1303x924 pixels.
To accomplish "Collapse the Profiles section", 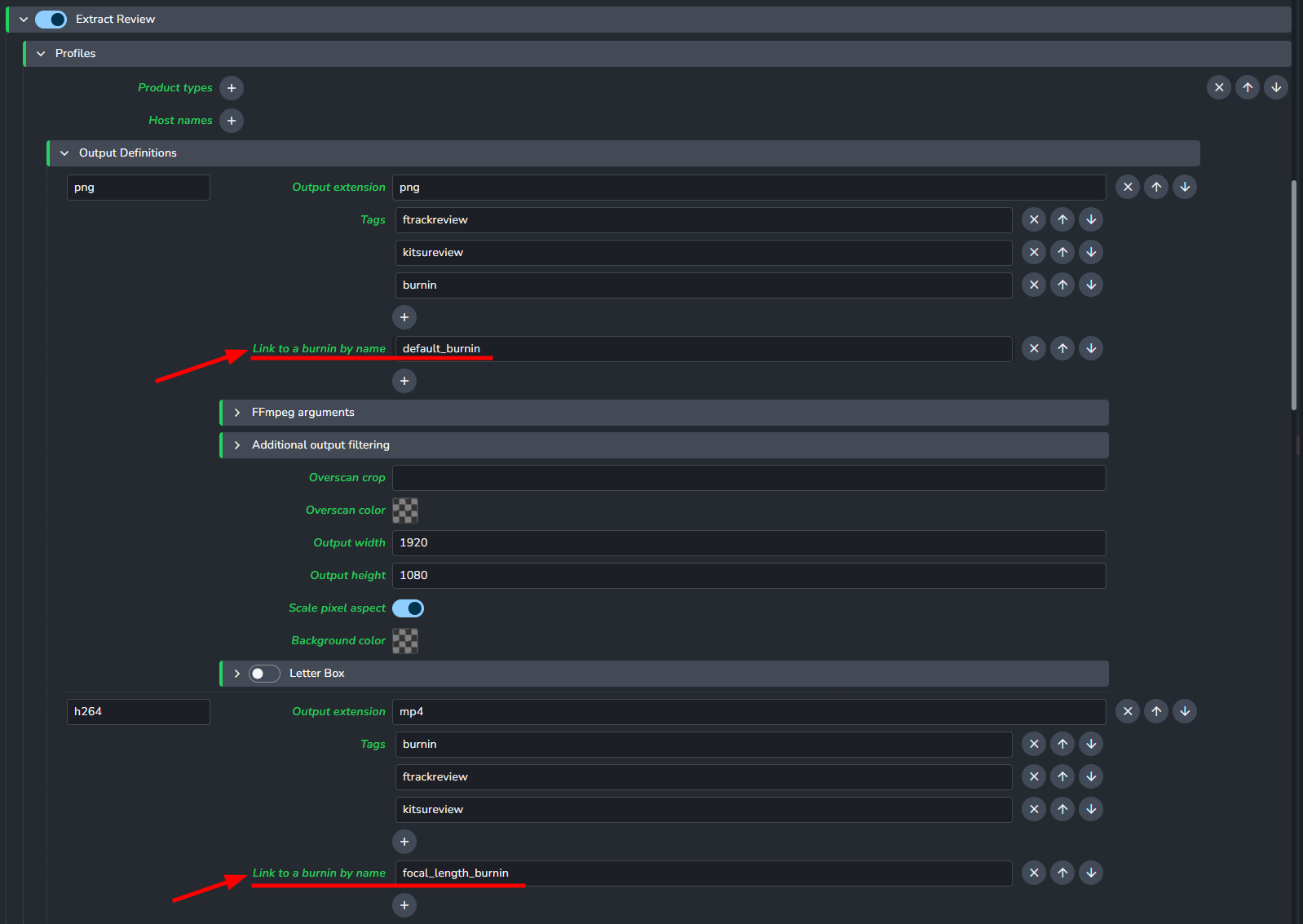I will (41, 54).
